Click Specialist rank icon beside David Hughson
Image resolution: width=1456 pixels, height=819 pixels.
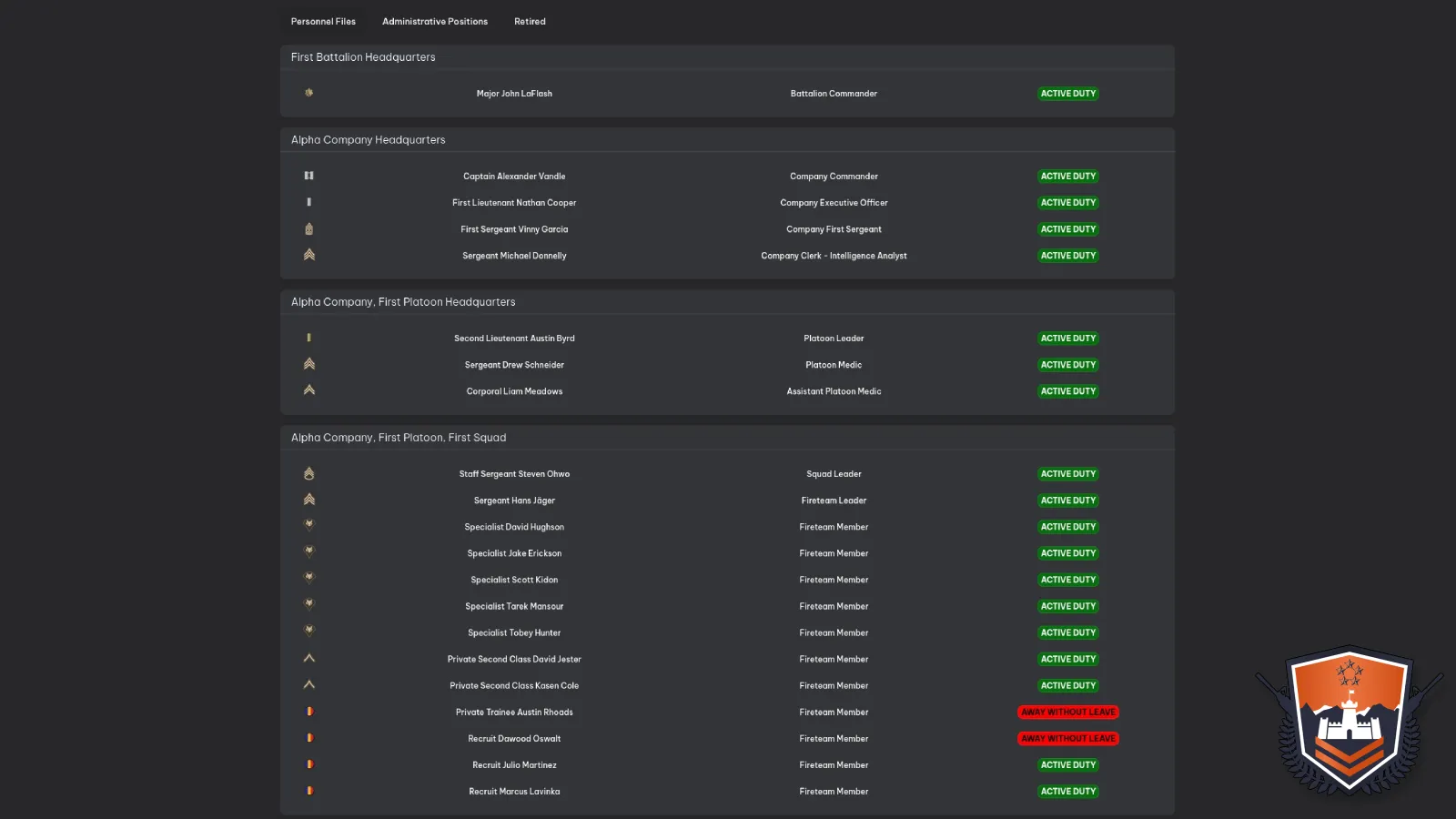point(308,525)
